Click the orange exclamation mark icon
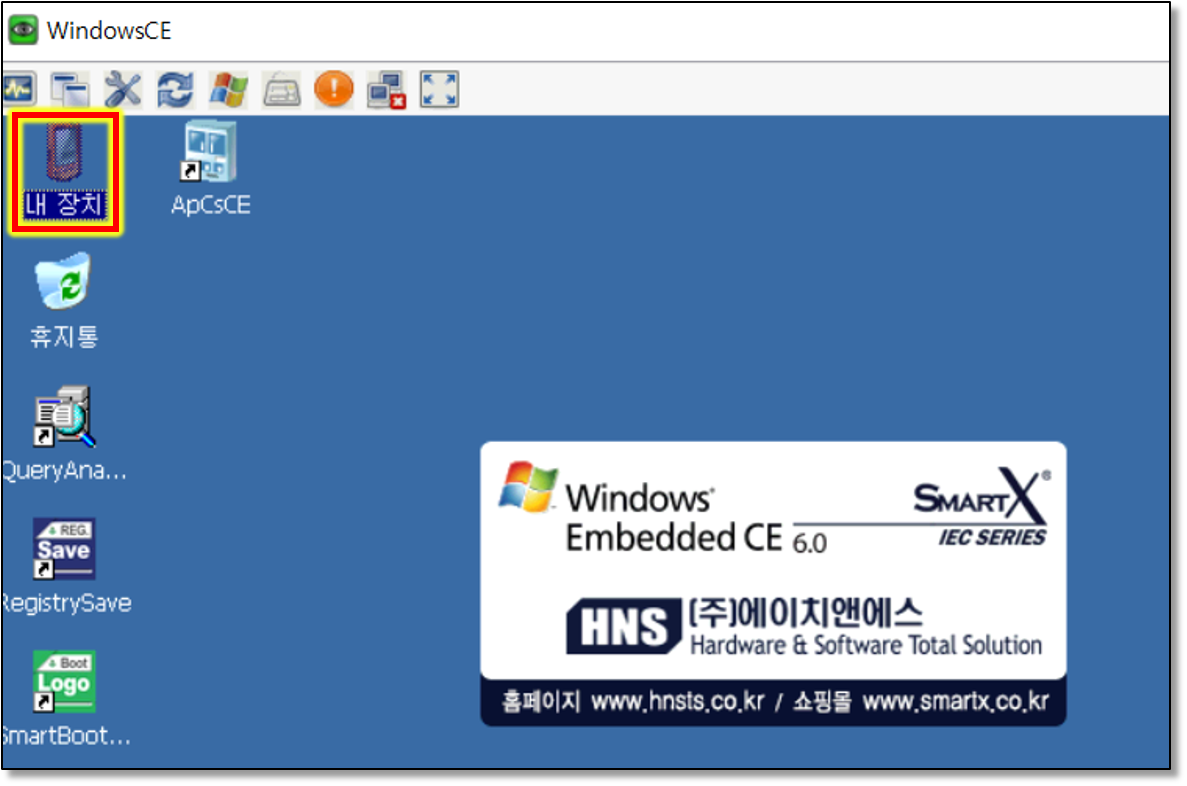 [x=334, y=90]
